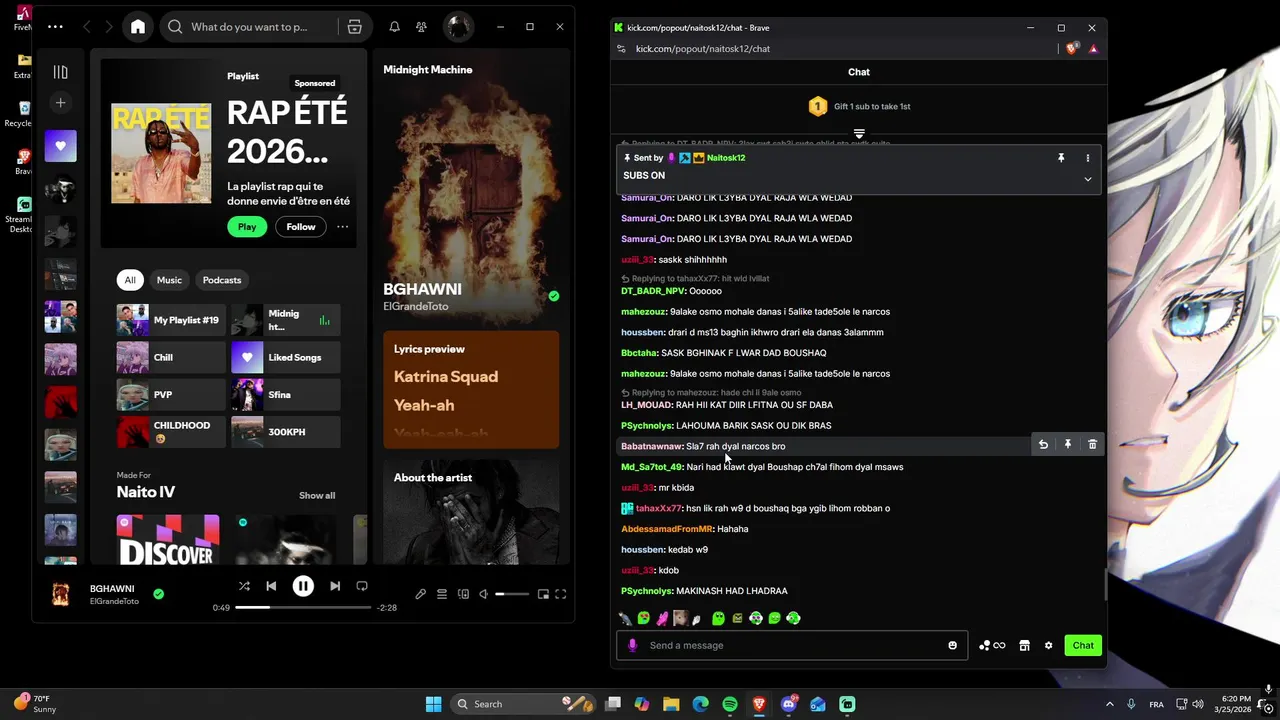Go back in Spotify navigation
Image resolution: width=1280 pixels, height=720 pixels.
(87, 27)
